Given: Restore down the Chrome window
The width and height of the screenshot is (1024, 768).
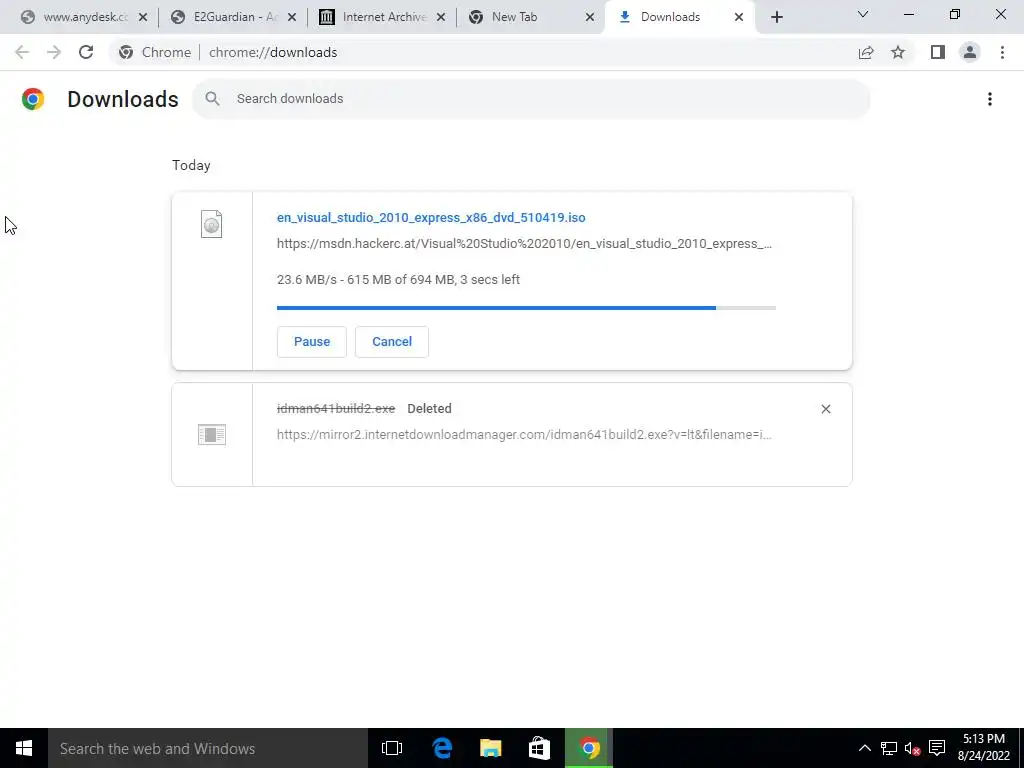Looking at the screenshot, I should coord(955,14).
